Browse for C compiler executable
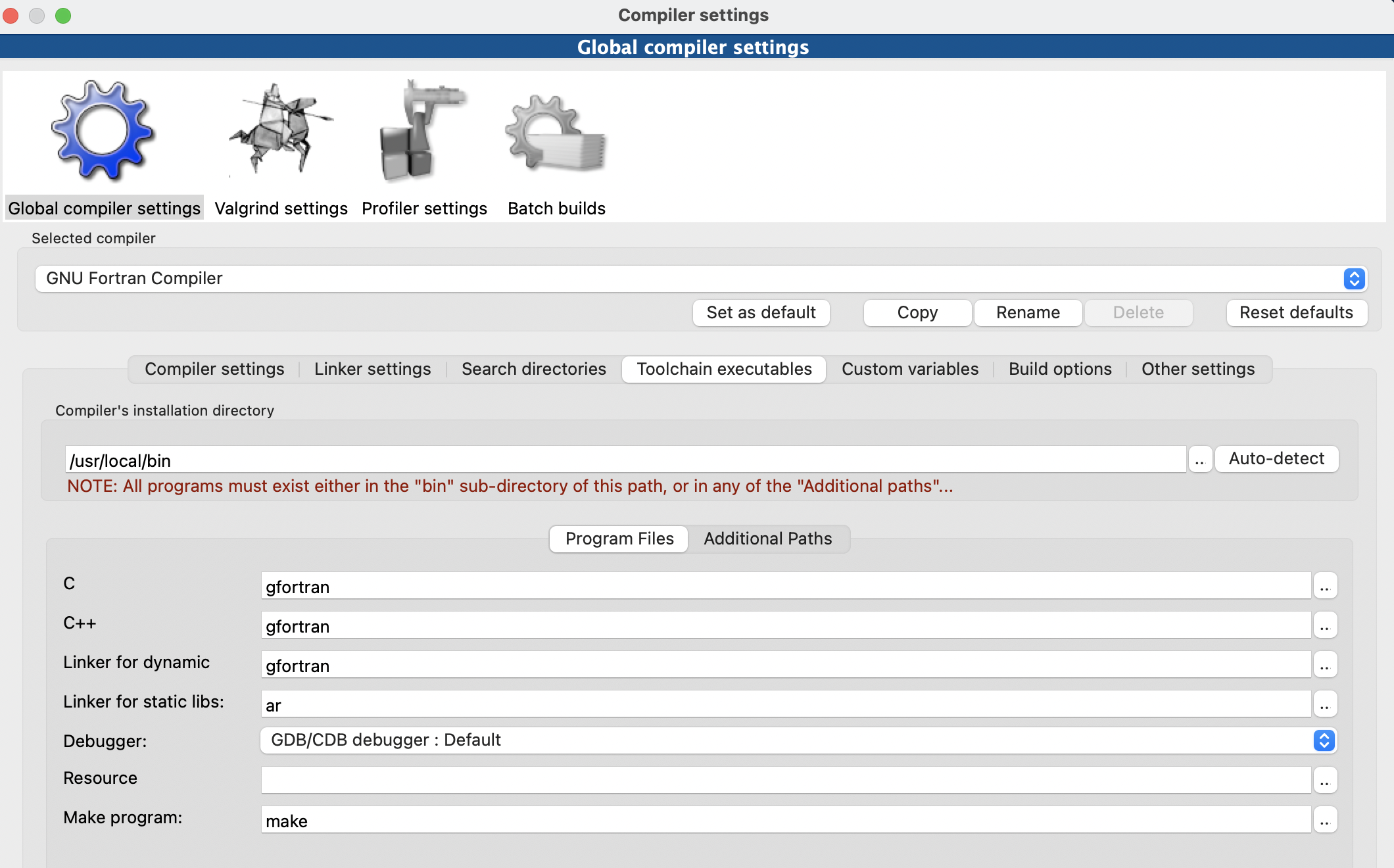The image size is (1394, 868). pyautogui.click(x=1324, y=586)
